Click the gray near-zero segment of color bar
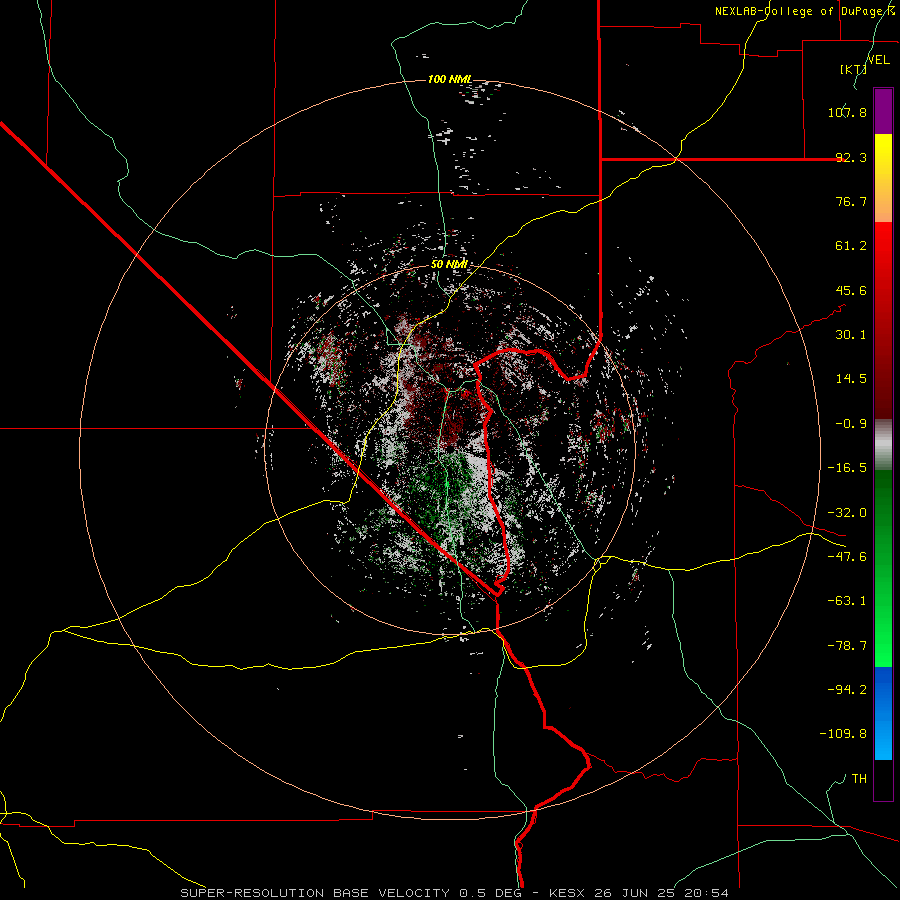The width and height of the screenshot is (900, 900). pyautogui.click(x=883, y=445)
